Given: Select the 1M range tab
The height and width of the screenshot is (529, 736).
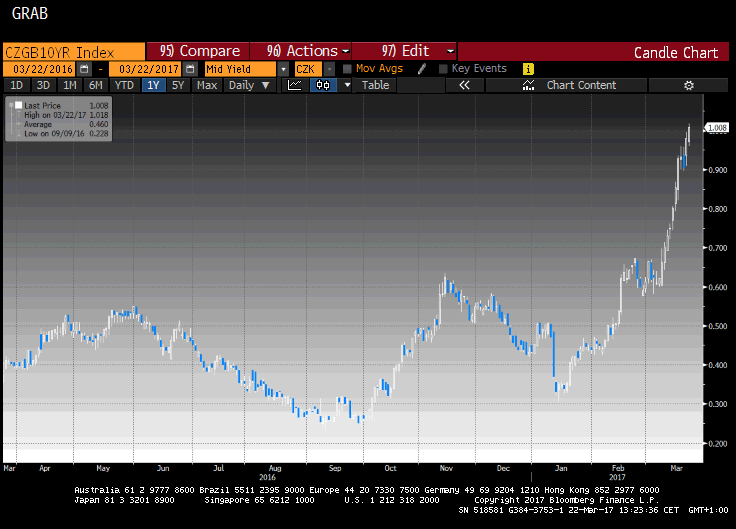Looking at the screenshot, I should (x=69, y=85).
